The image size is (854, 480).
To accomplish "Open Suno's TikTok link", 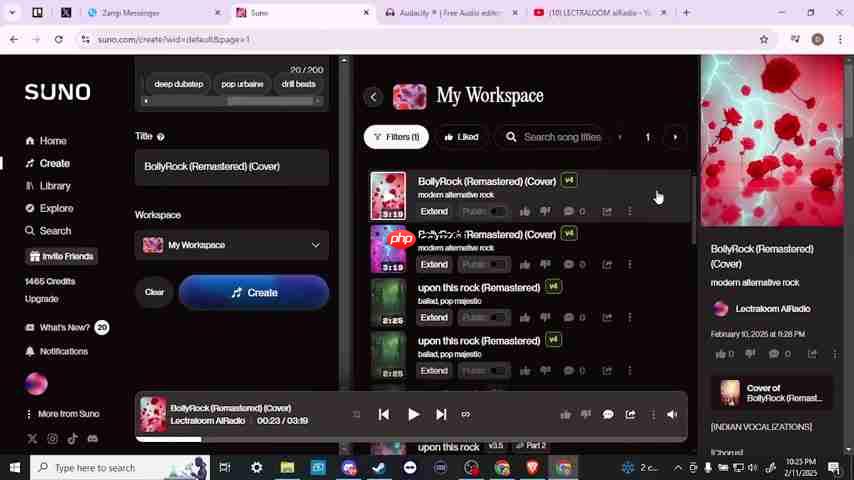I will [72, 439].
